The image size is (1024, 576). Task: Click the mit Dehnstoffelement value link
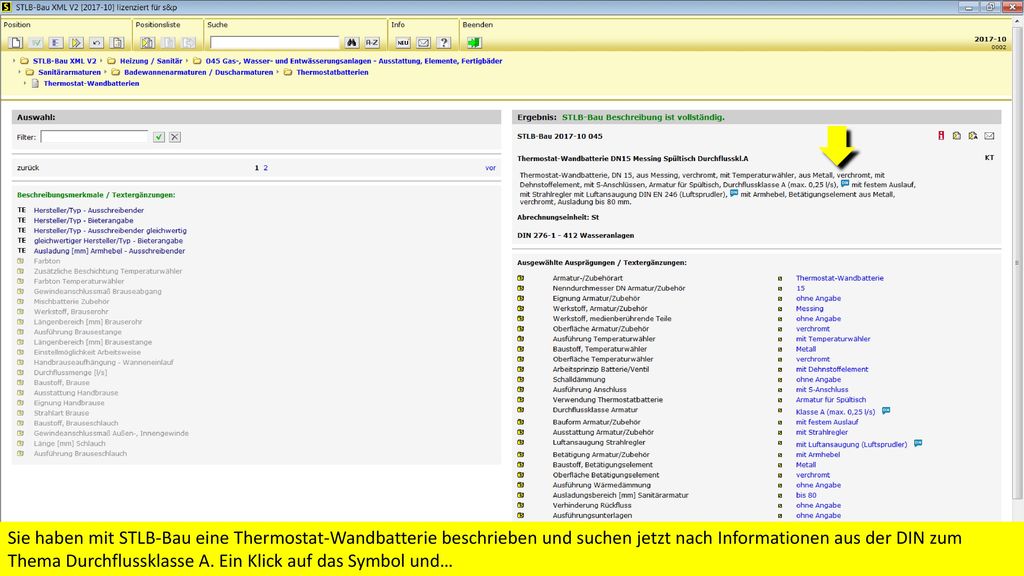[x=832, y=369]
